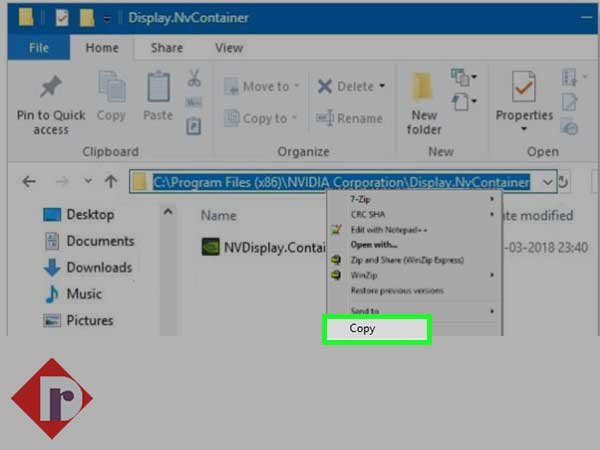Click the Delete button
The height and width of the screenshot is (450, 600).
[x=346, y=86]
